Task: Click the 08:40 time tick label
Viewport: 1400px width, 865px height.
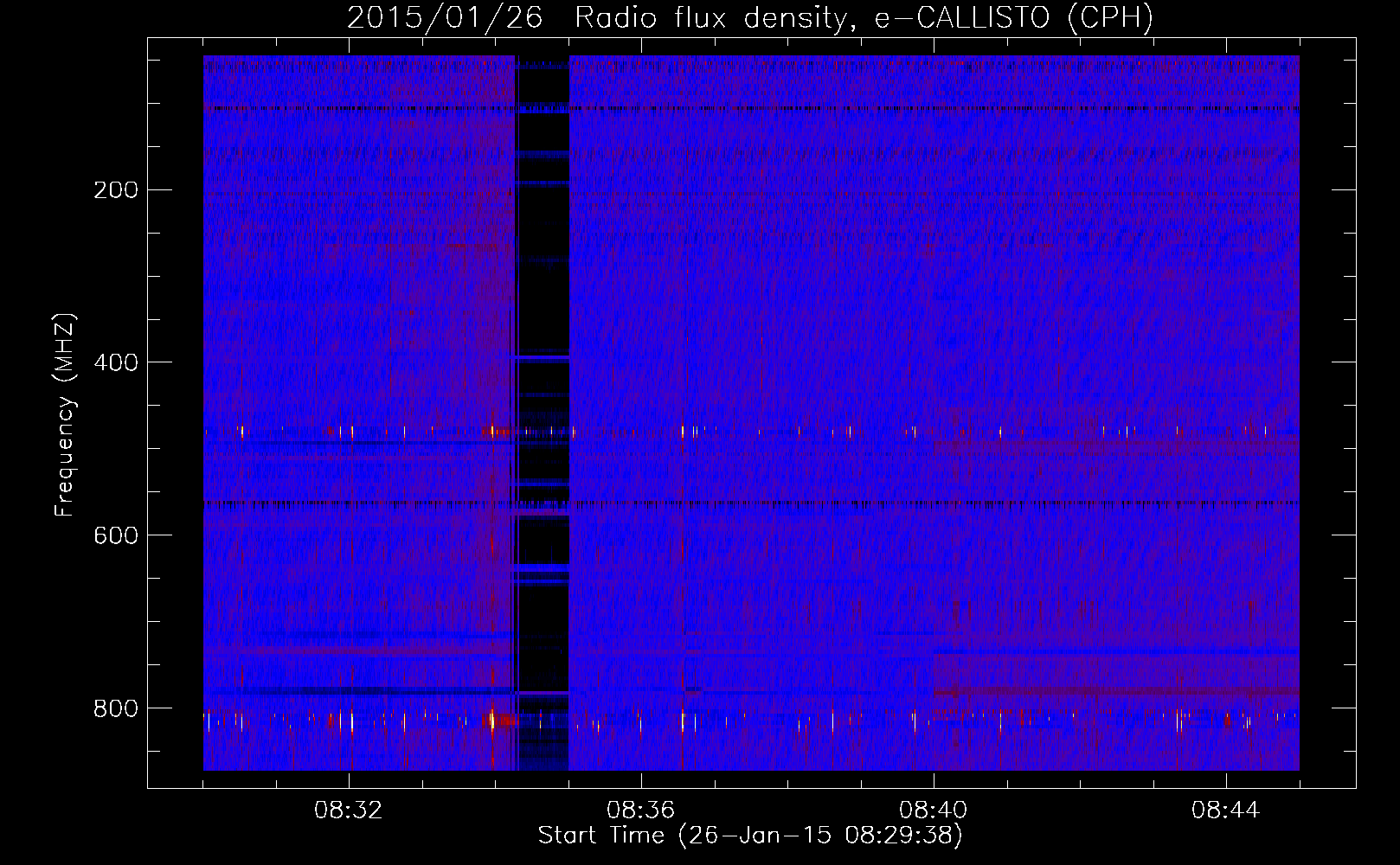Action: point(934,811)
